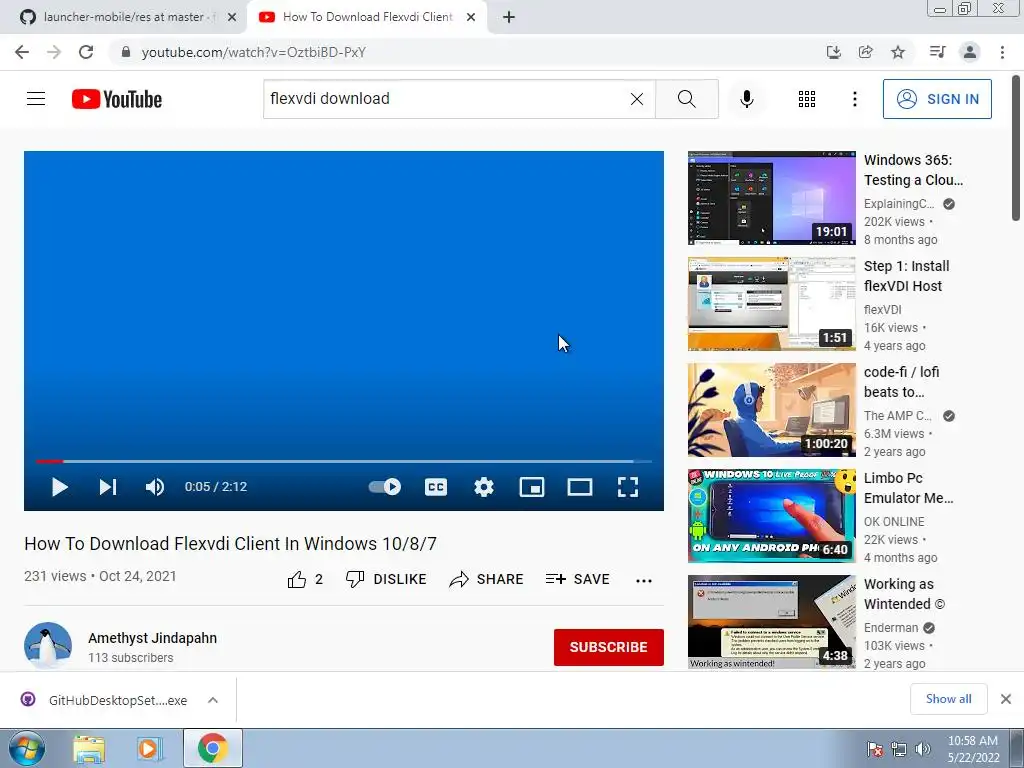
Task: Search with your voice microphone
Action: click(x=746, y=99)
